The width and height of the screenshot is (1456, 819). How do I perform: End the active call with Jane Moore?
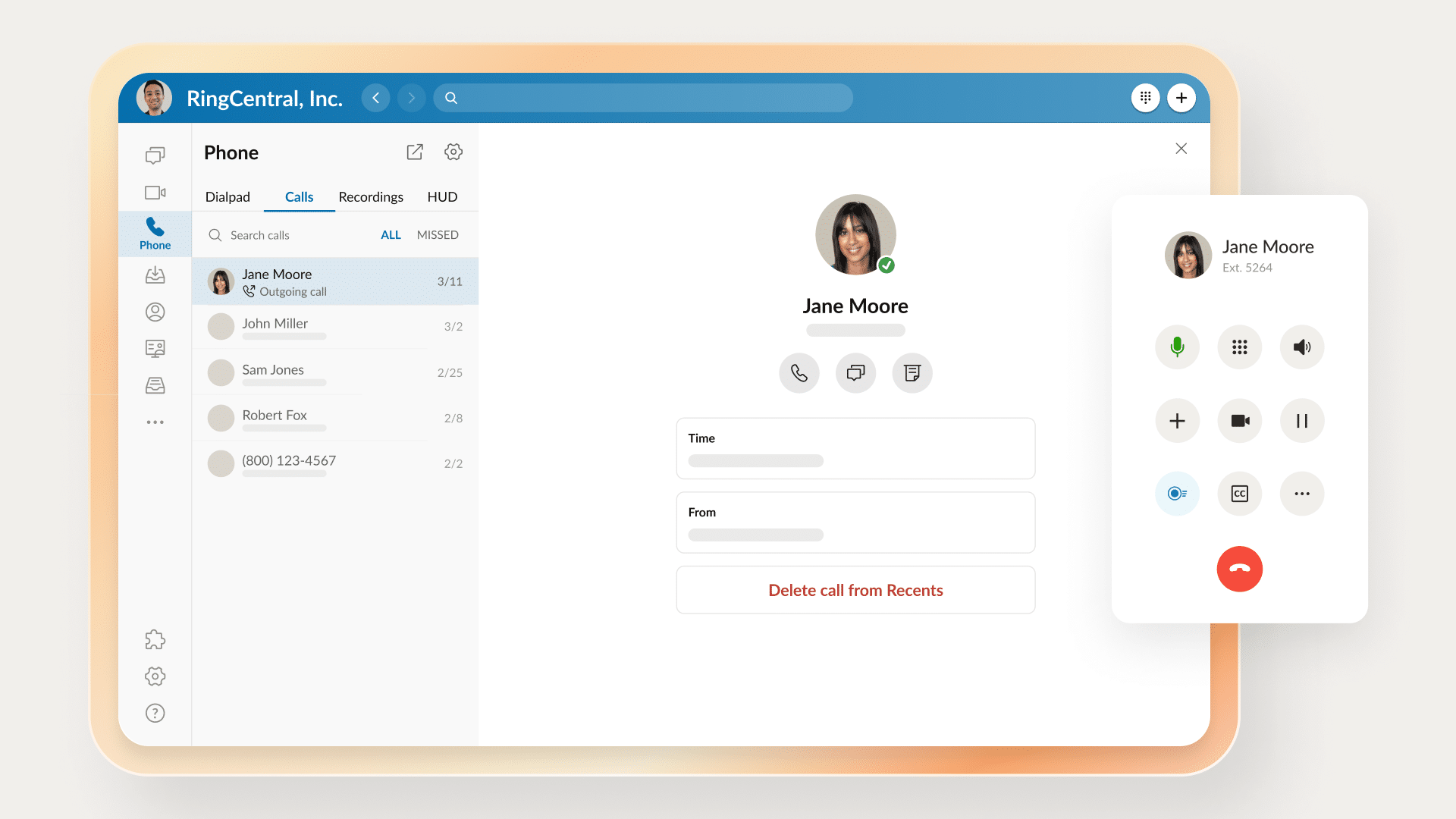pos(1239,569)
